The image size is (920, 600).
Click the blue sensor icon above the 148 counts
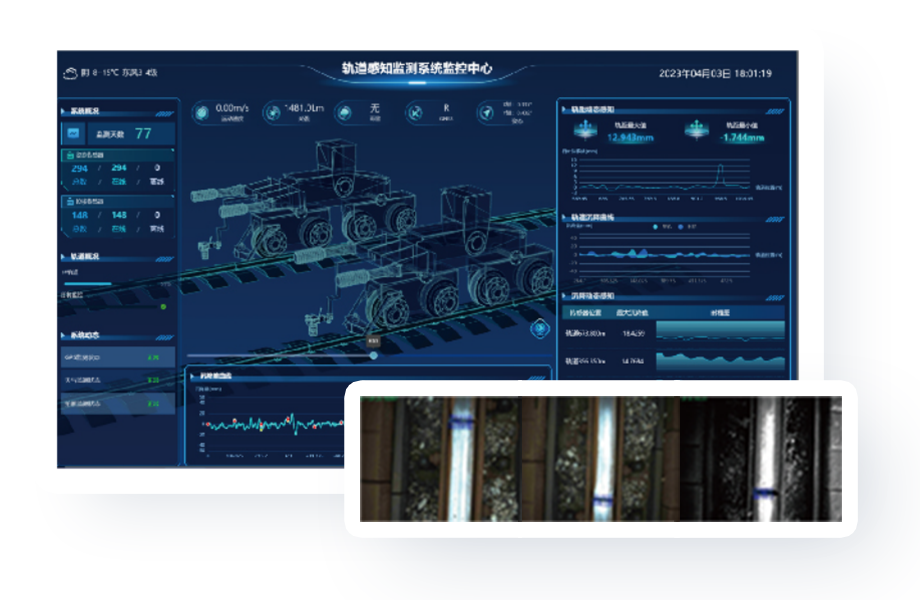pos(70,202)
